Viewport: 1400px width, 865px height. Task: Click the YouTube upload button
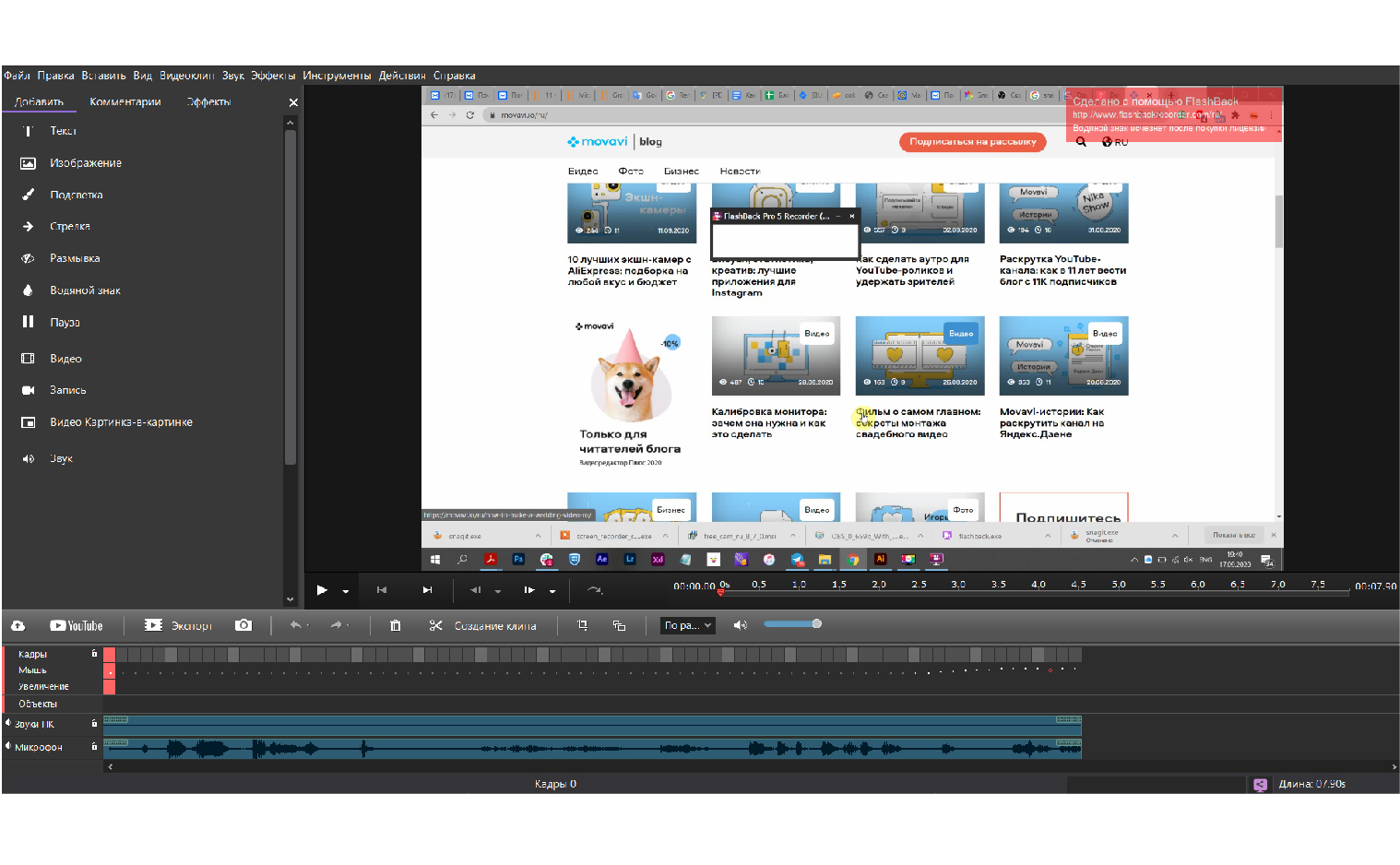coord(77,625)
